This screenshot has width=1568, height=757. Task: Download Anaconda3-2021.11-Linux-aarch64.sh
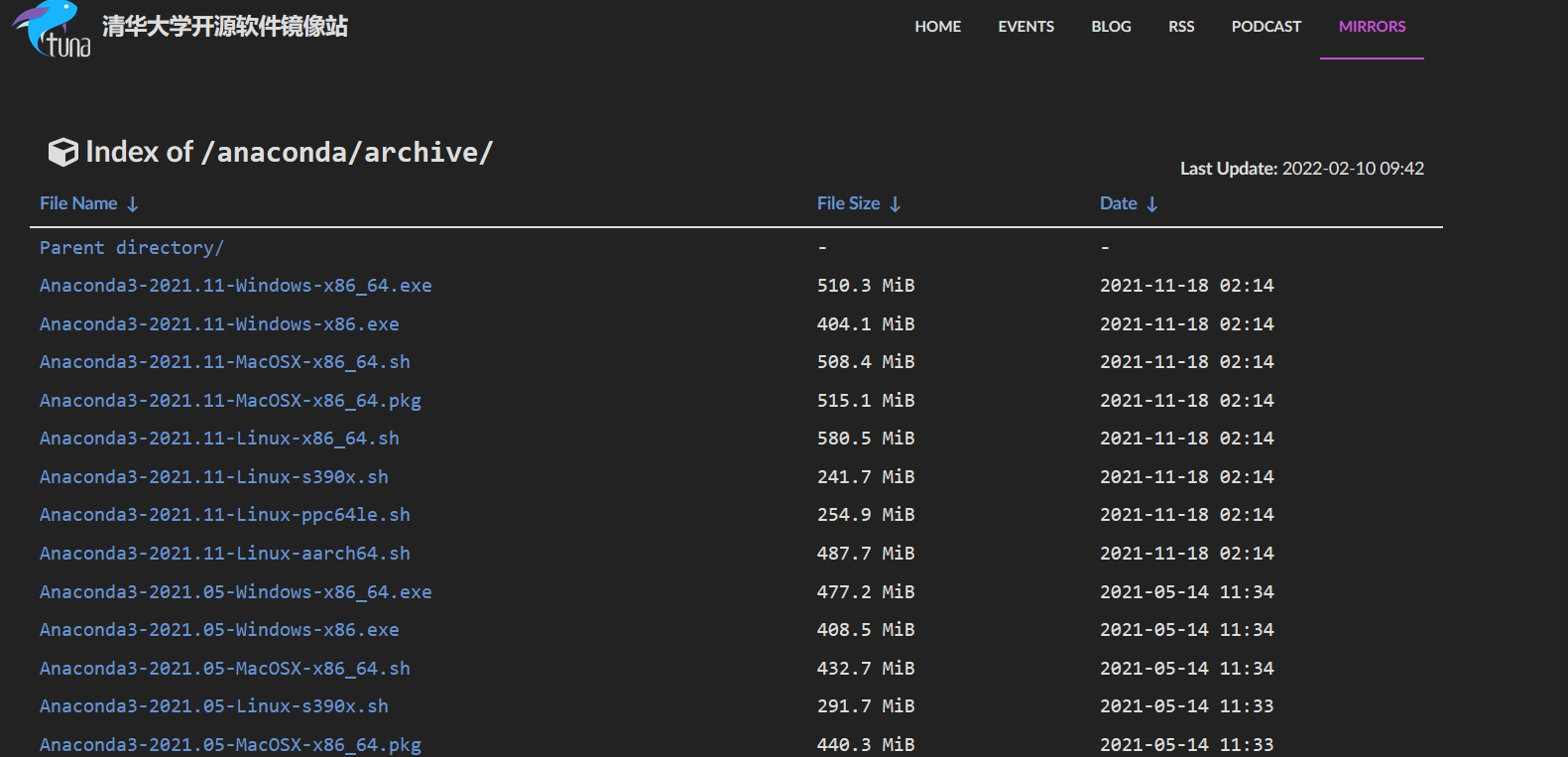click(225, 554)
